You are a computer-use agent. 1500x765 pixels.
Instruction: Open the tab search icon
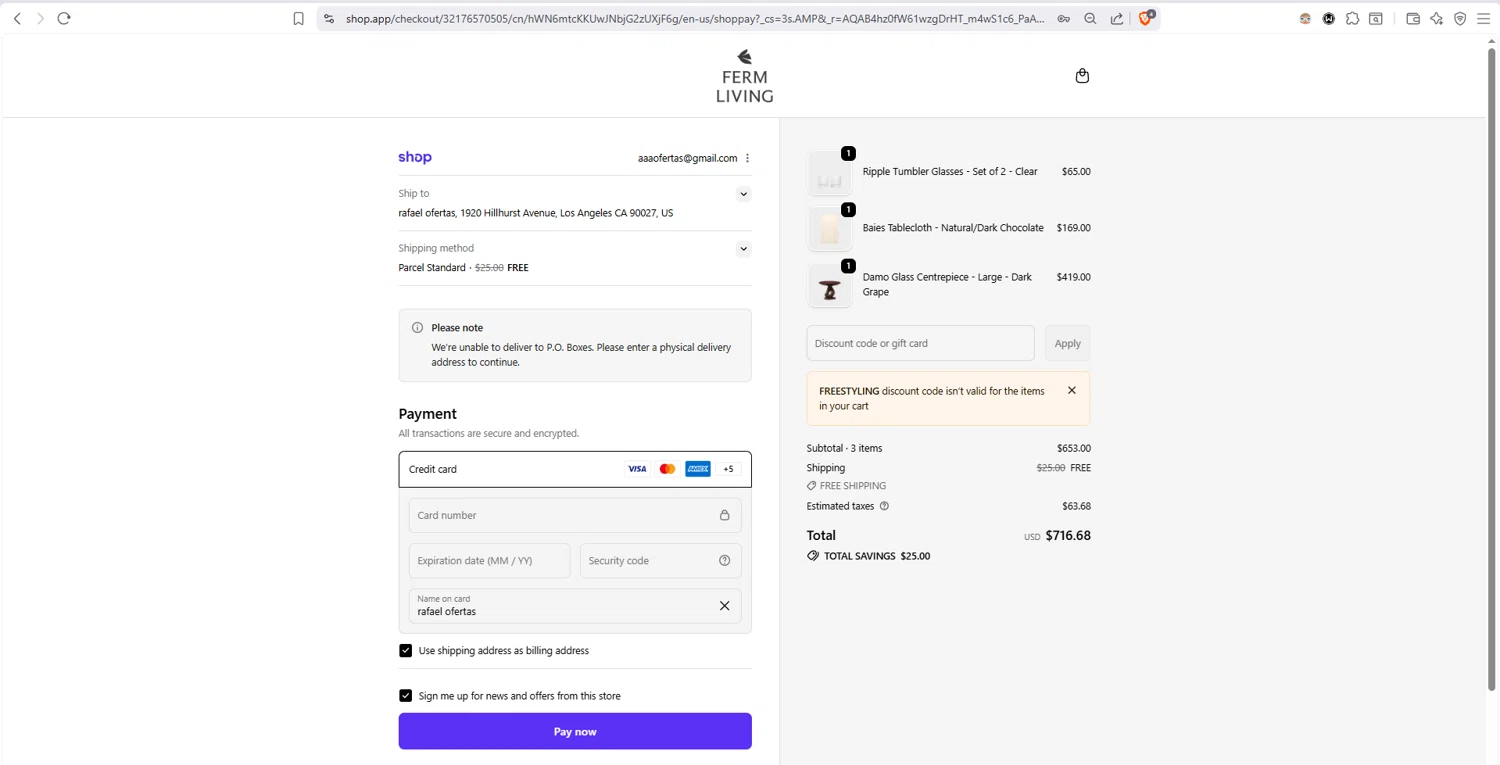pyautogui.click(x=1376, y=18)
